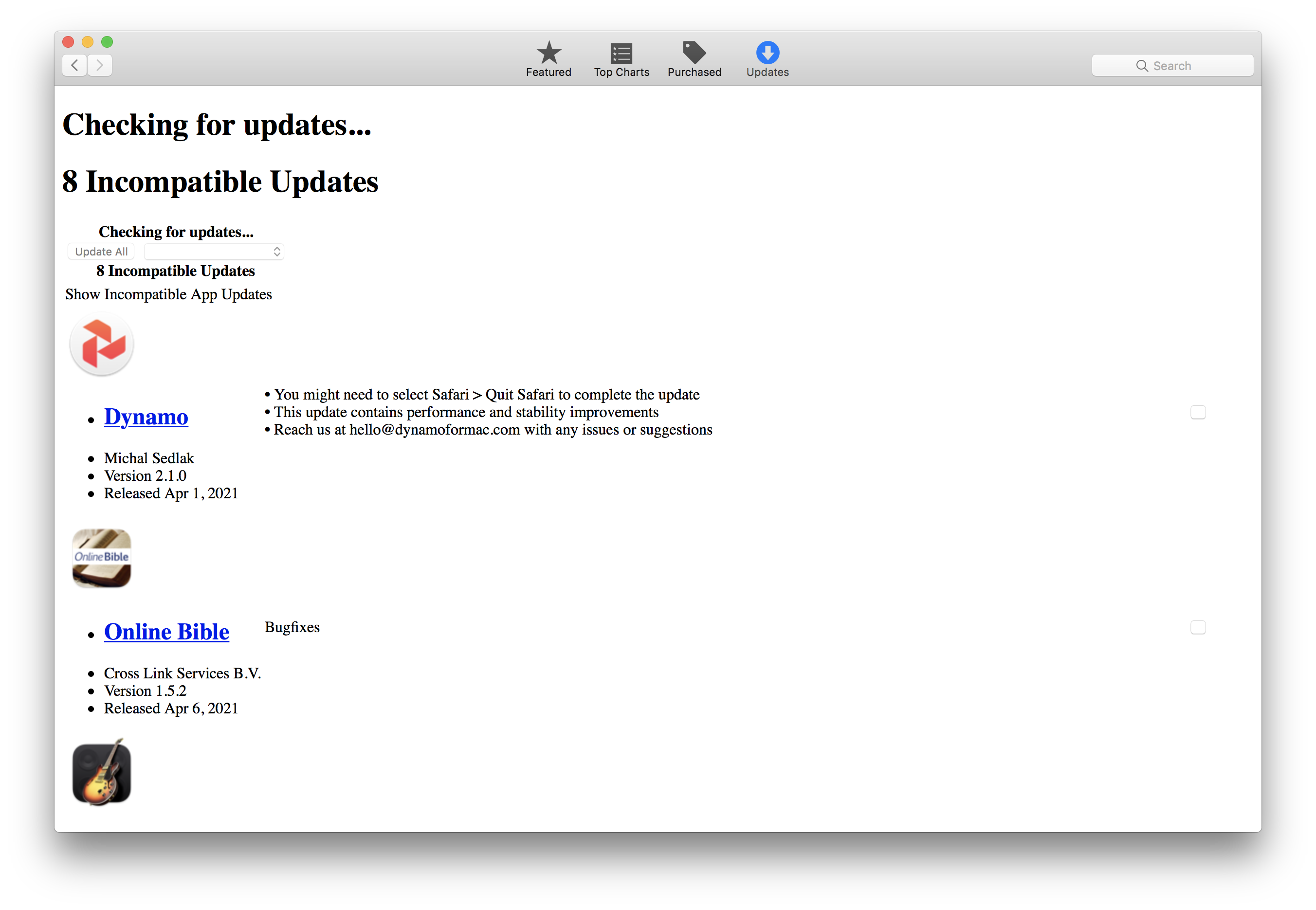1316x910 pixels.
Task: Click the Online Bible app icon
Action: (101, 558)
